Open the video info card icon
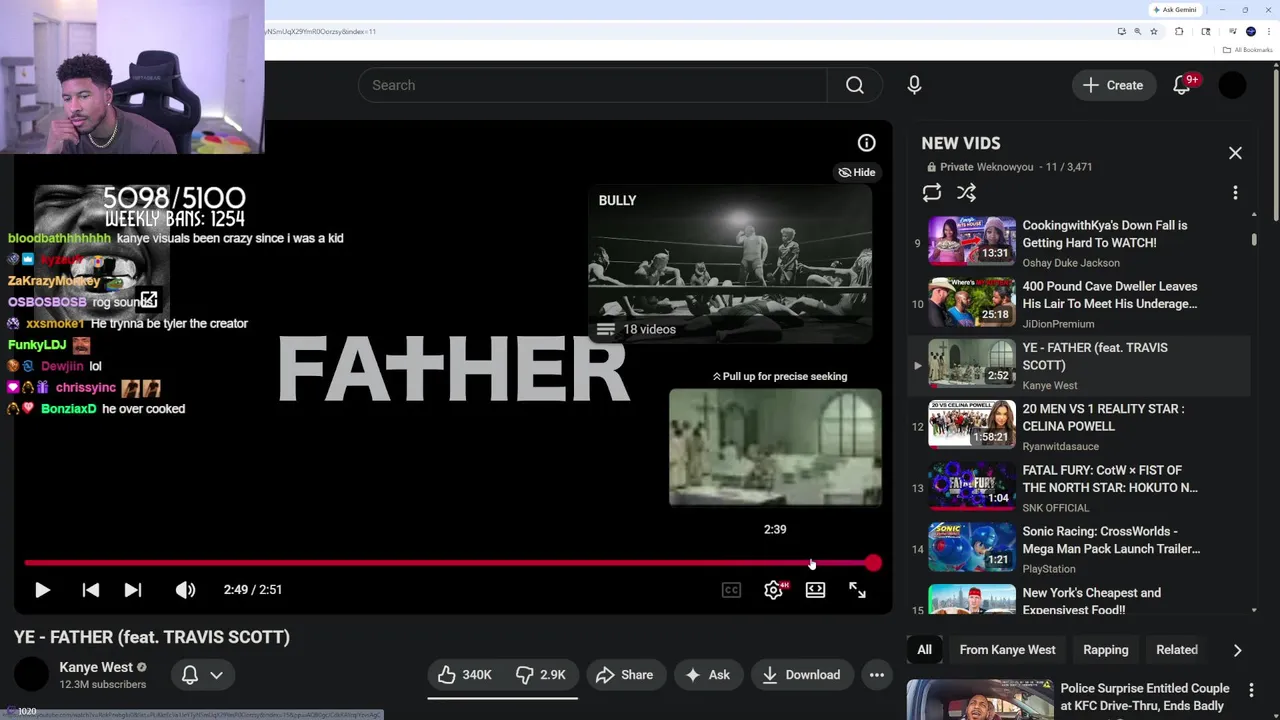Screen dimensions: 1280x720 [x=867, y=143]
